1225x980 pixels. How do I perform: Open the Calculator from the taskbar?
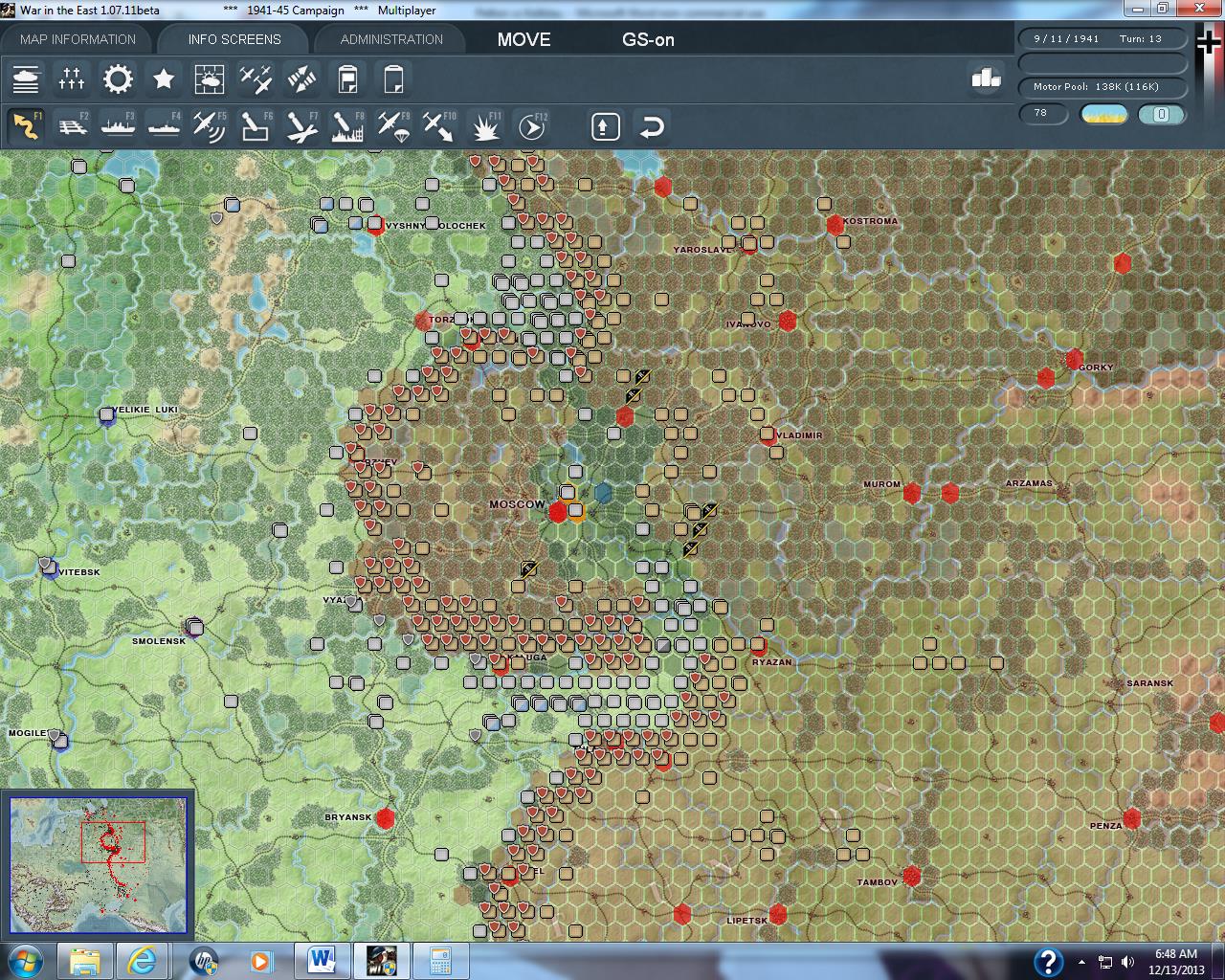(x=440, y=961)
